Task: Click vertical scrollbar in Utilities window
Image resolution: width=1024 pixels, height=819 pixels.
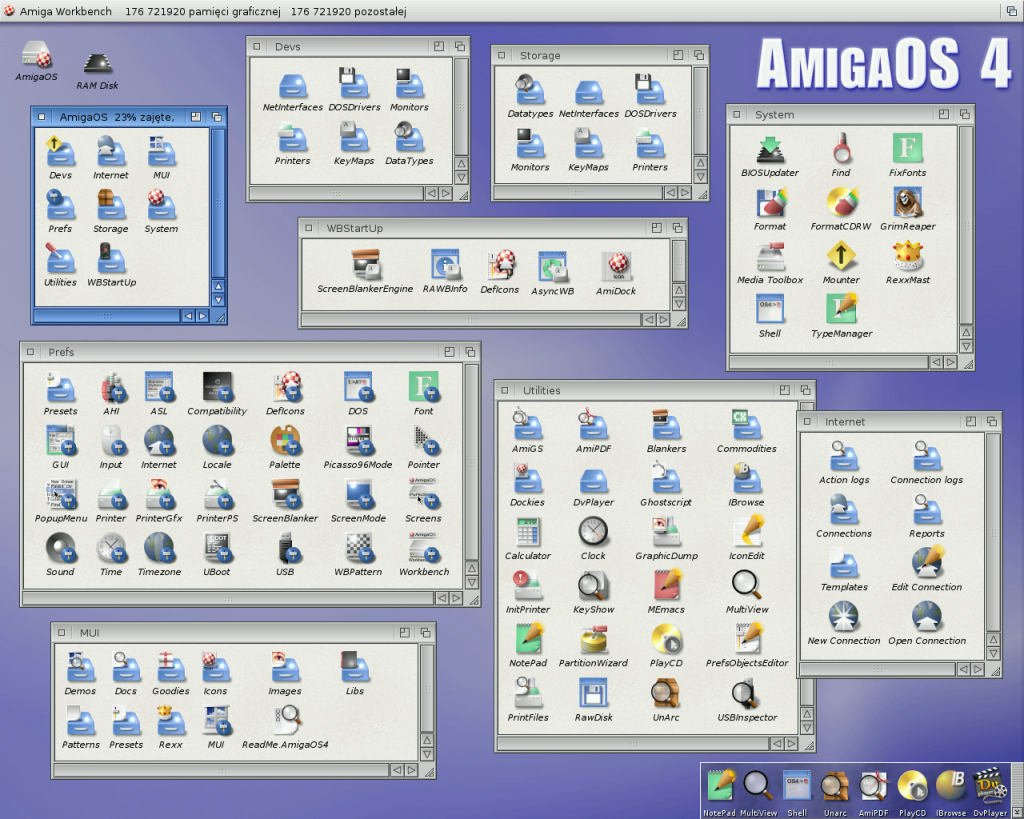Action: pos(807,692)
